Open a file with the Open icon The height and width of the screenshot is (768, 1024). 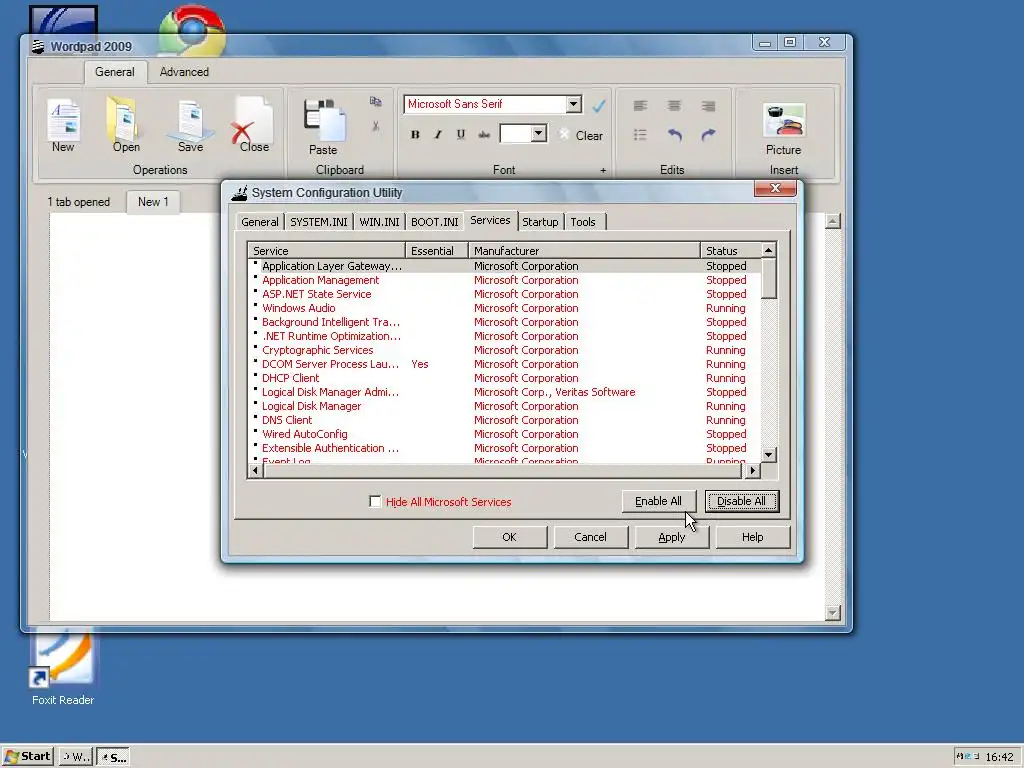pos(125,125)
